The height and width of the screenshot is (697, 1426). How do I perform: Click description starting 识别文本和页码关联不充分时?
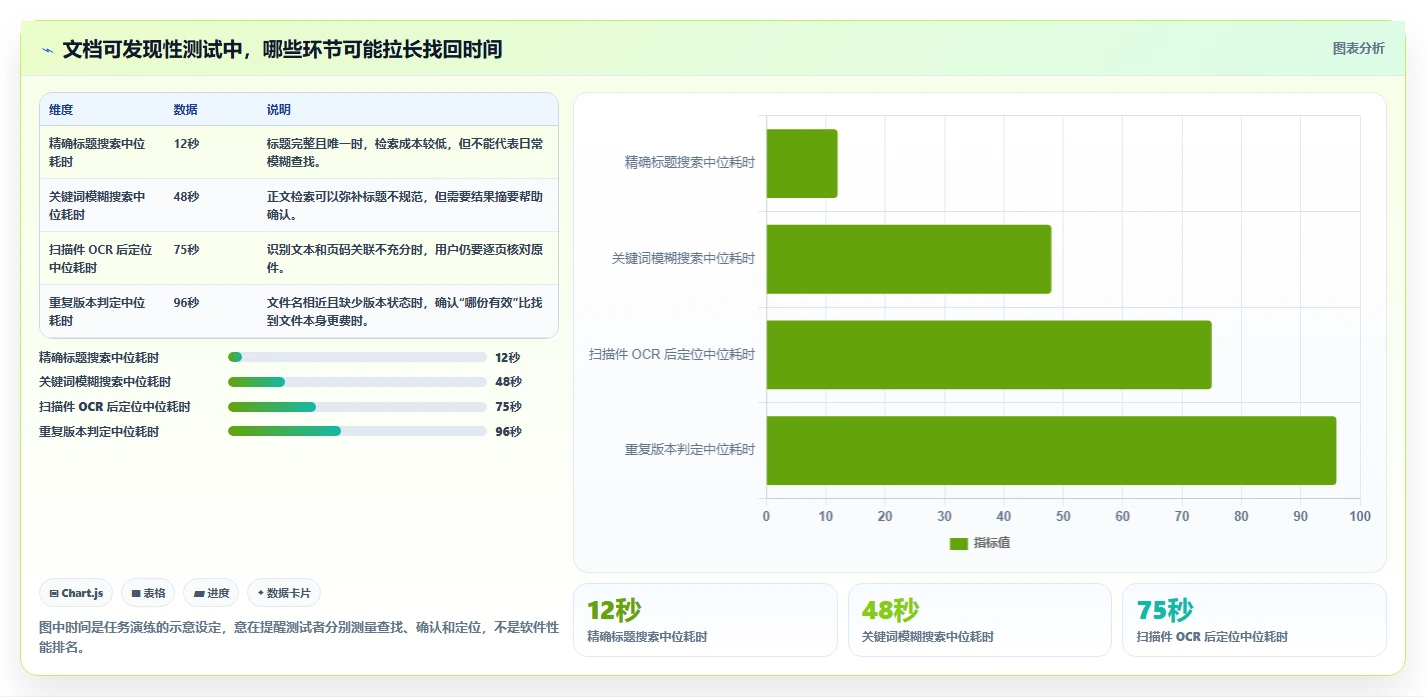pos(405,259)
